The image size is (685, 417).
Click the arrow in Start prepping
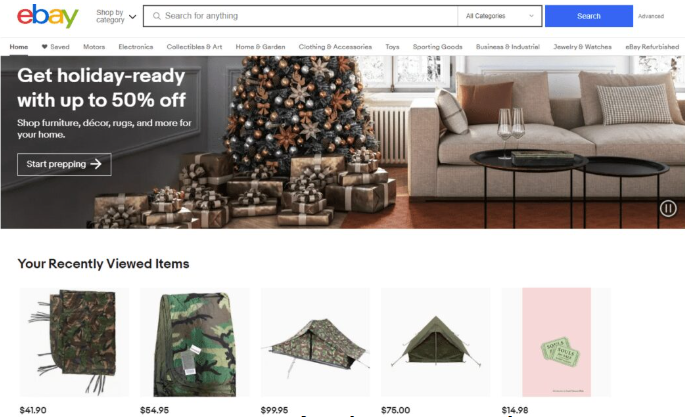tap(96, 164)
